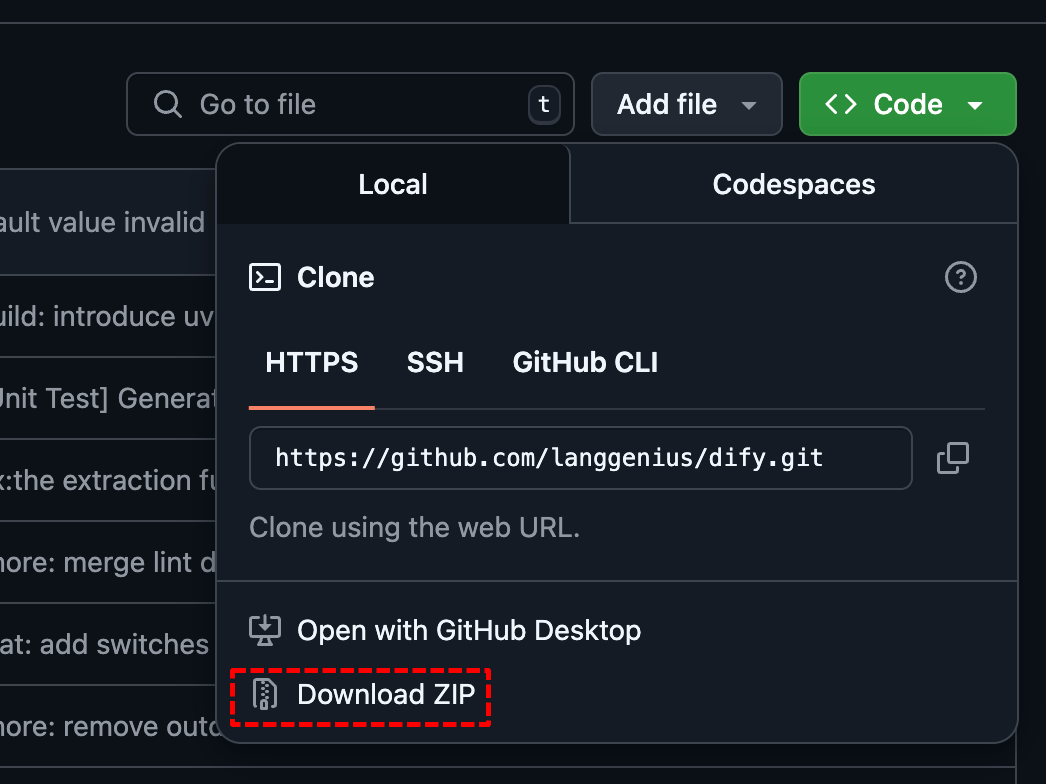Open commit message 'ault value invalid'

[x=102, y=222]
